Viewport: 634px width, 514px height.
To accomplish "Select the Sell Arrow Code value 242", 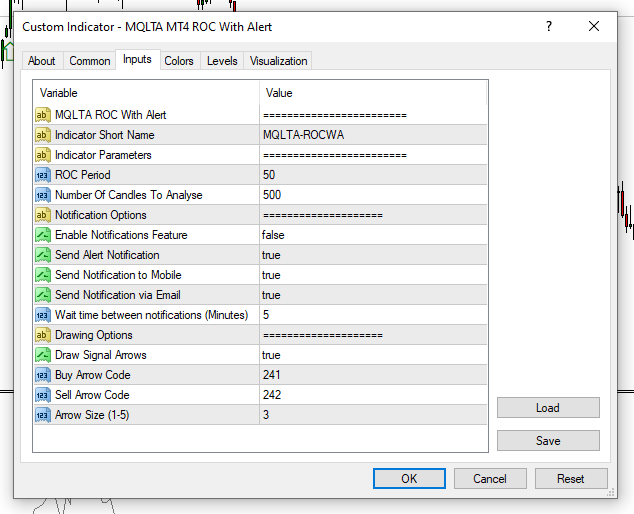I will pos(272,395).
